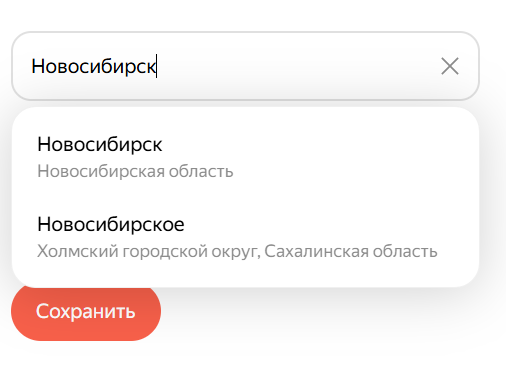Focus the city input containing Новосибирск

coord(245,66)
